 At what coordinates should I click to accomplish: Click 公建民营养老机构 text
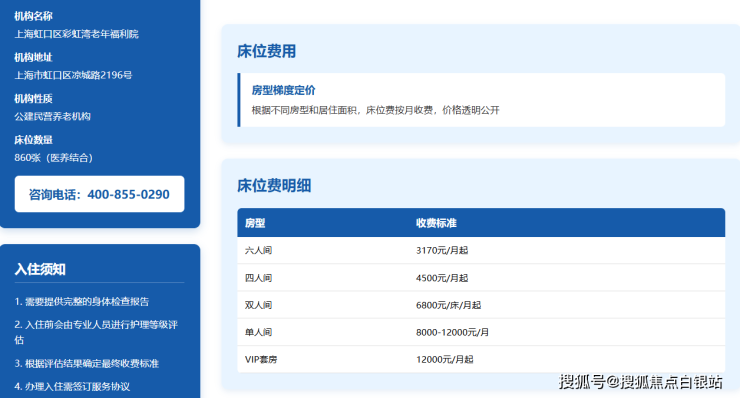[52, 116]
